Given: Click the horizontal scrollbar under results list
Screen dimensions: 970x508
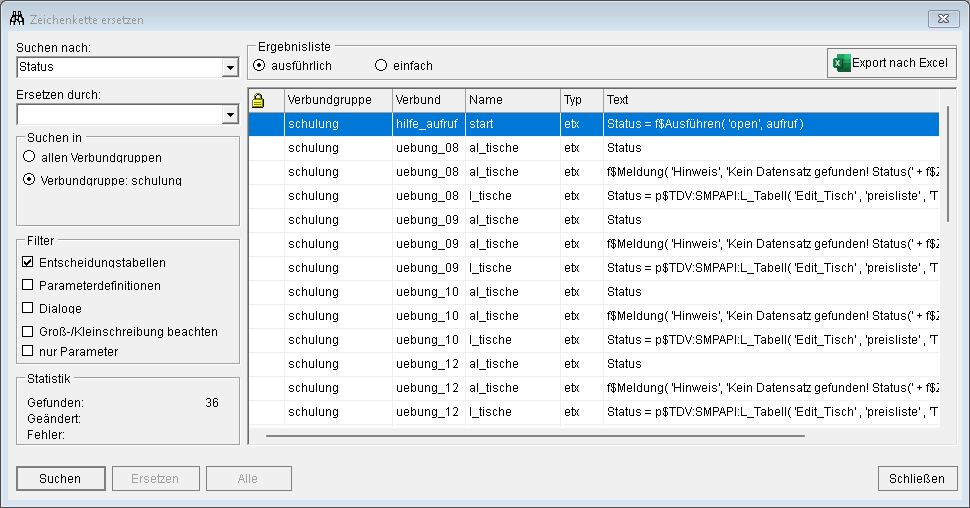Looking at the screenshot, I should [535, 435].
